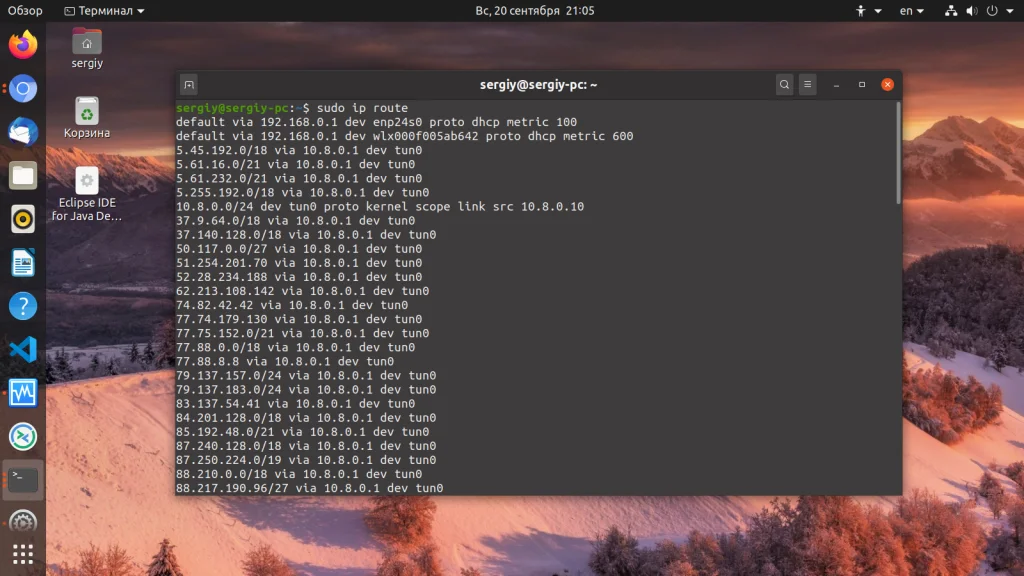Launch Eclipse IDE for Java desktop shortcut
Screen dimensions: 1024x576
(87, 195)
